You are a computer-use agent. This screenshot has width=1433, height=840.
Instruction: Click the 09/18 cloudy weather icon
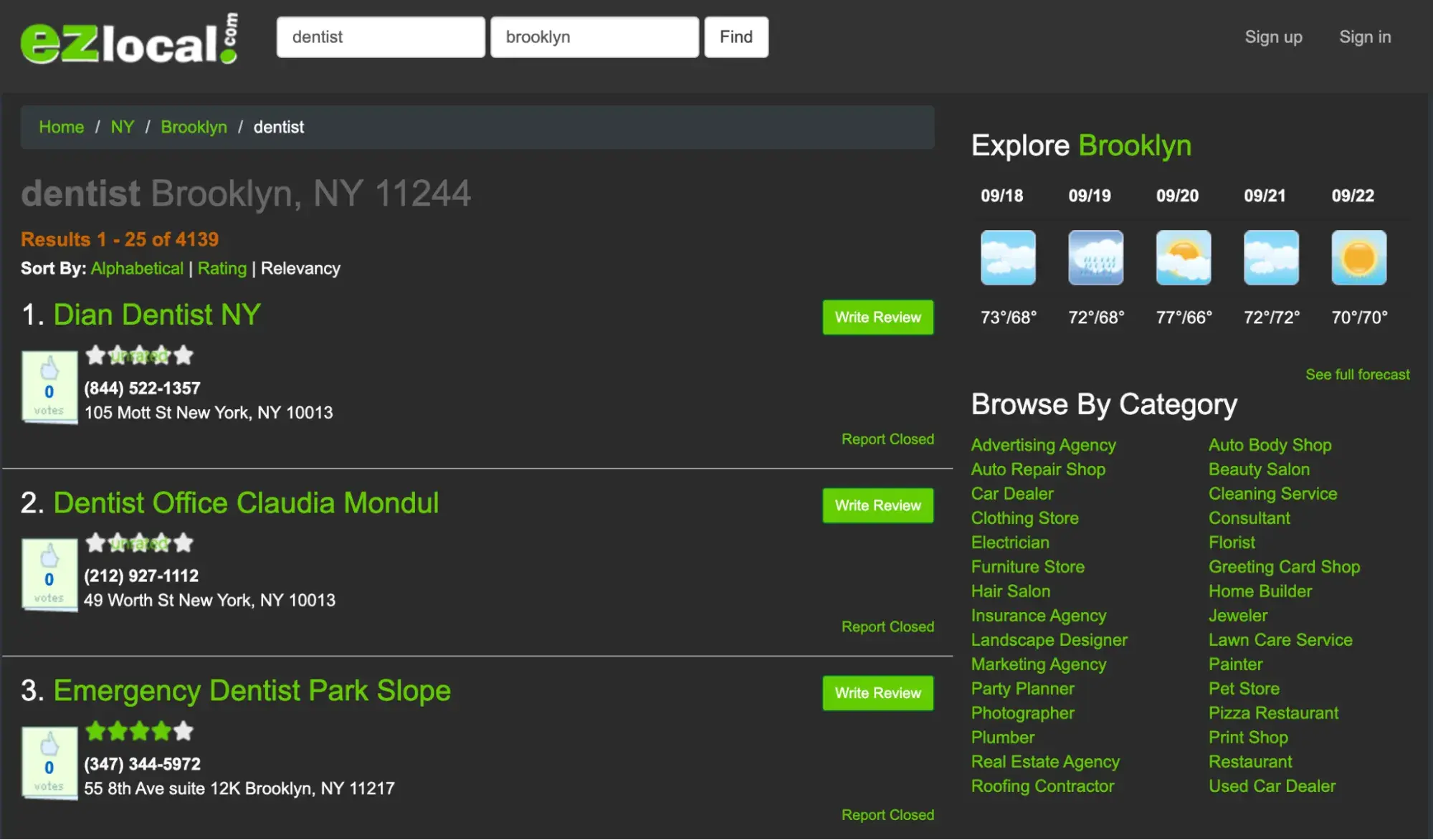click(x=1007, y=257)
